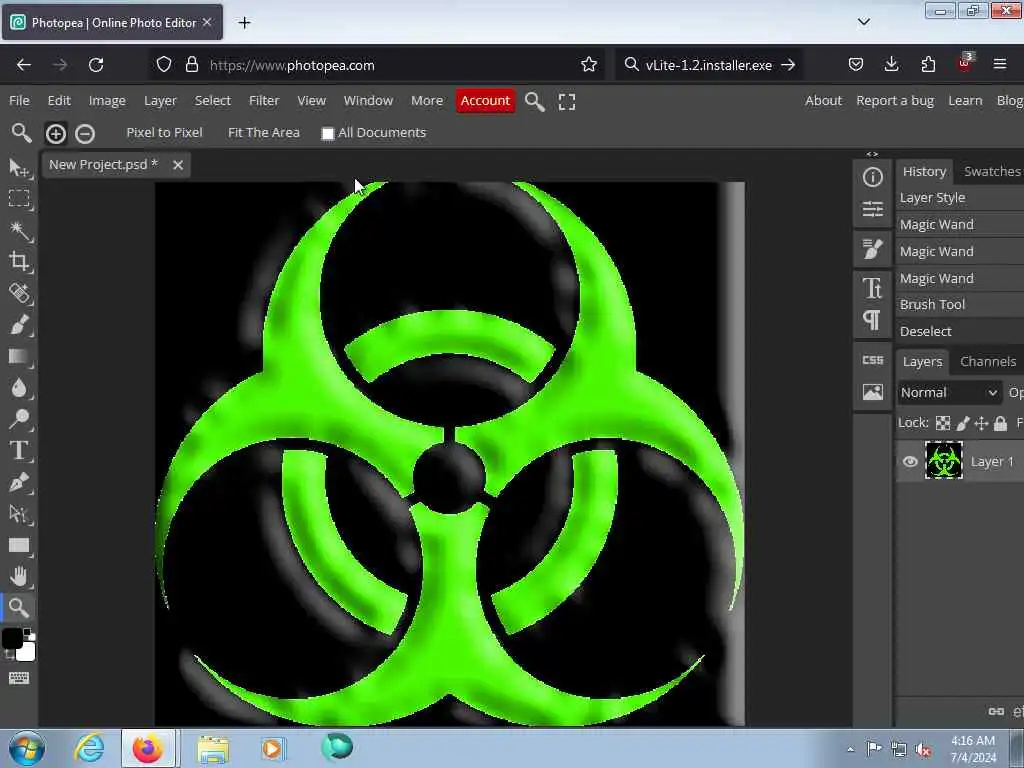Select the Blur drop tool
This screenshot has height=768, width=1024.
pyautogui.click(x=19, y=388)
